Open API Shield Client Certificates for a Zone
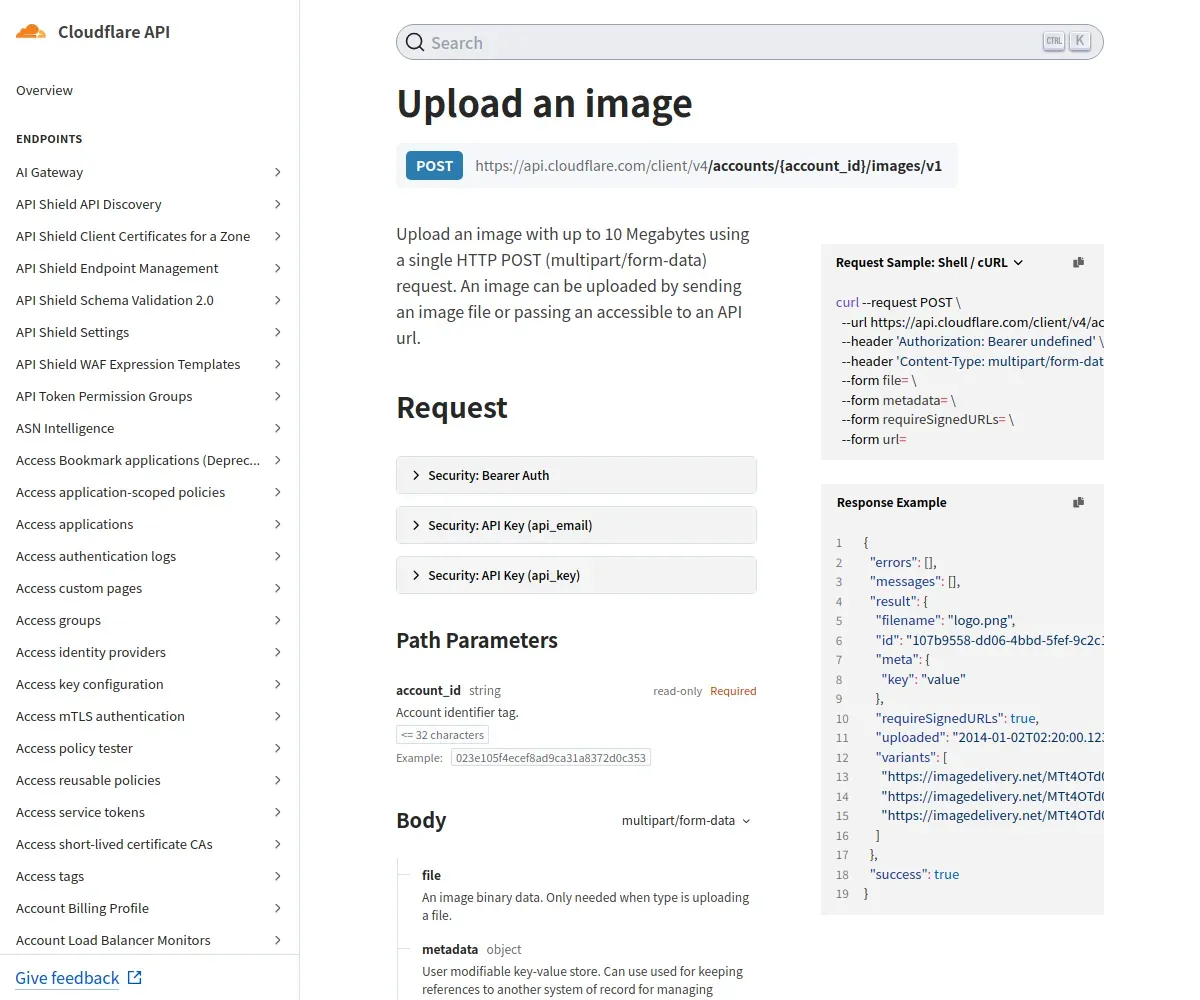The height and width of the screenshot is (1000, 1200). [133, 236]
